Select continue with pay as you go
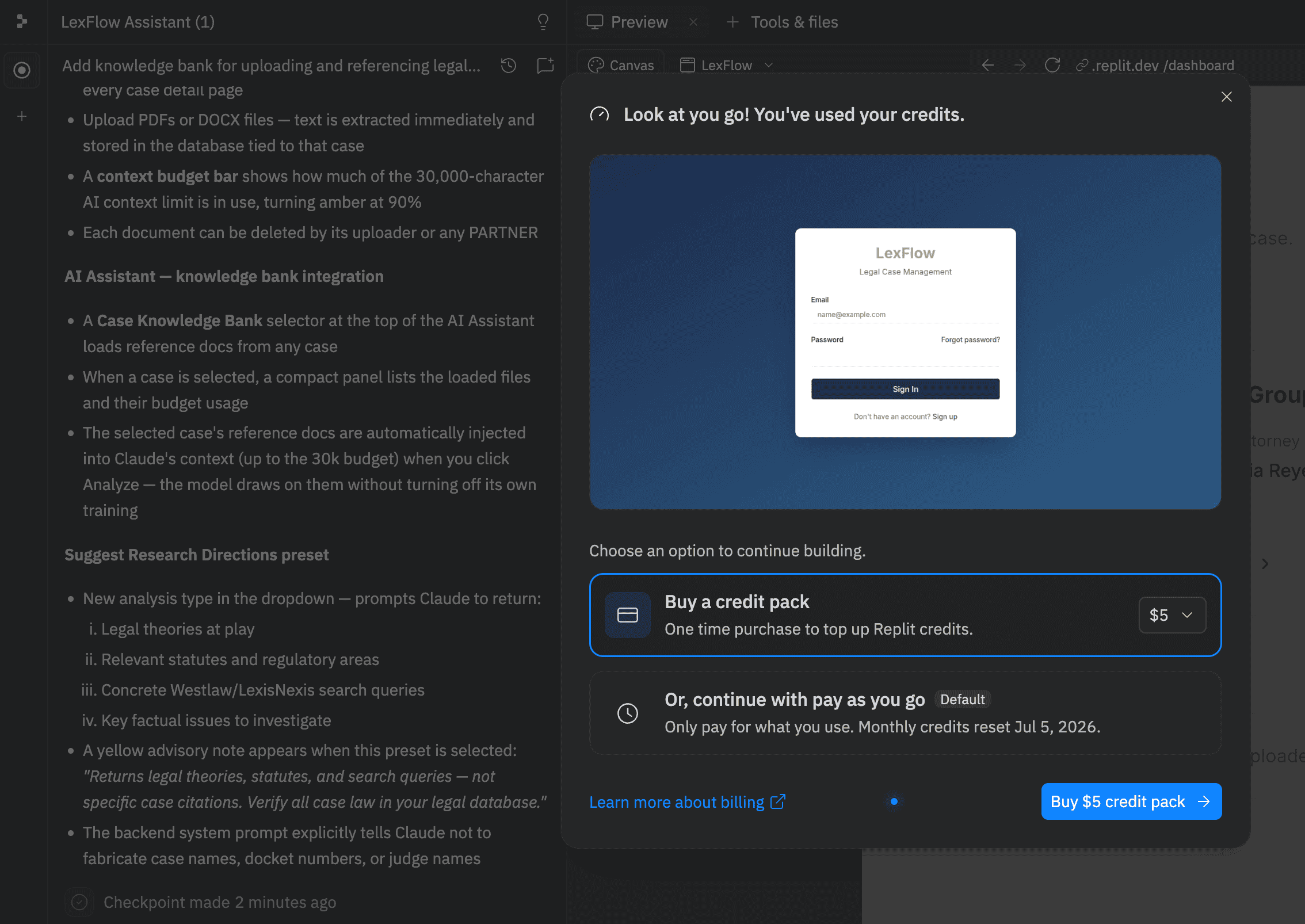1305x924 pixels. point(905,713)
